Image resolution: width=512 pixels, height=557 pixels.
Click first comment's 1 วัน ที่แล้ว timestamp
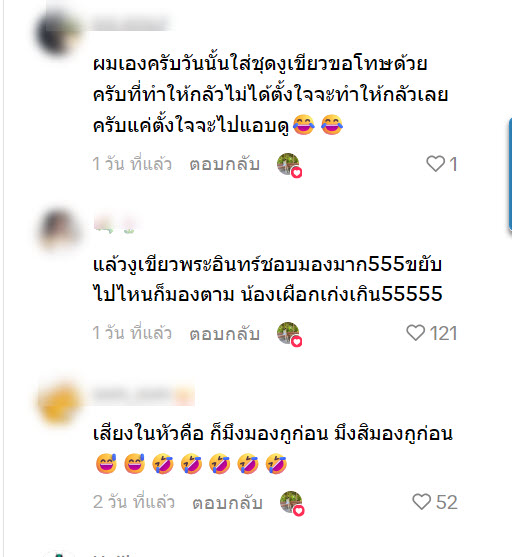click(x=132, y=164)
